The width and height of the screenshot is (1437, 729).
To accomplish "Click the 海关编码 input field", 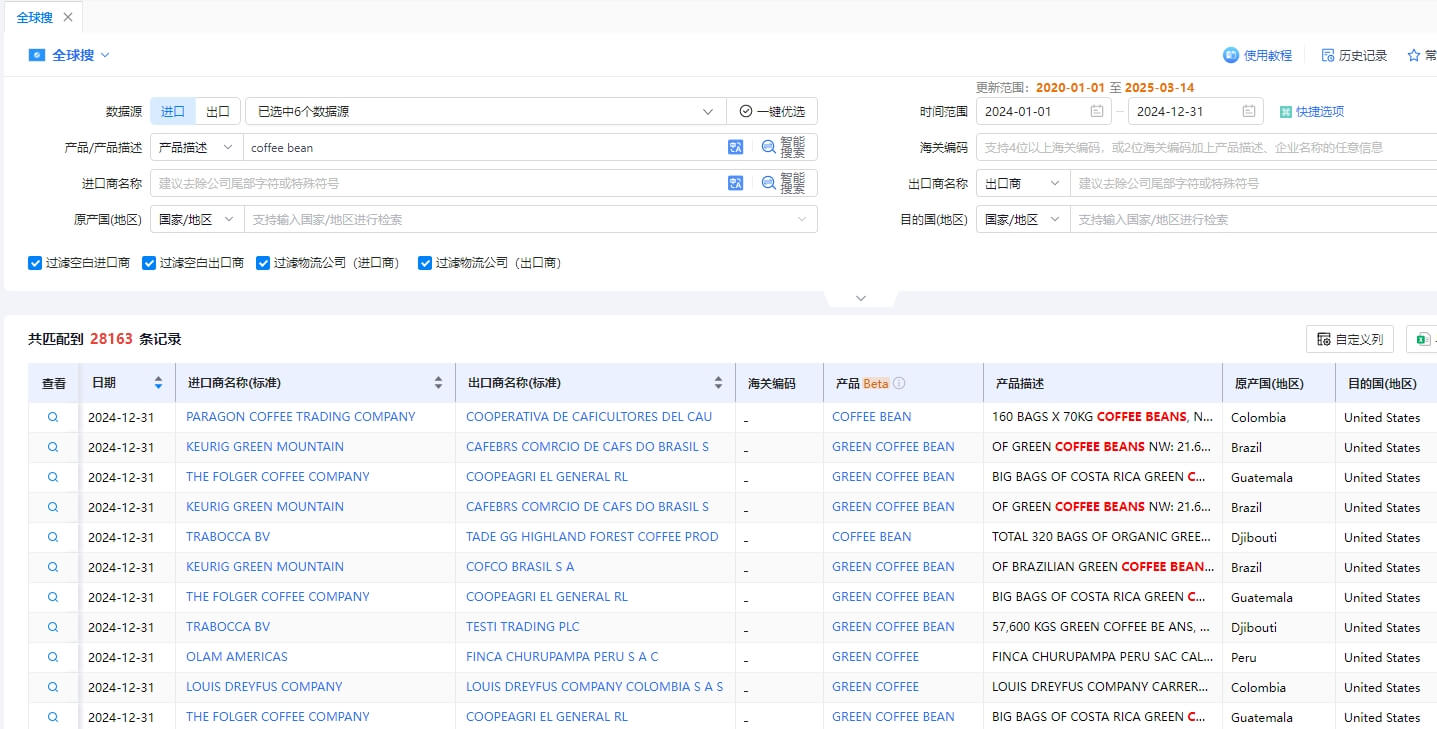I will click(x=1206, y=147).
